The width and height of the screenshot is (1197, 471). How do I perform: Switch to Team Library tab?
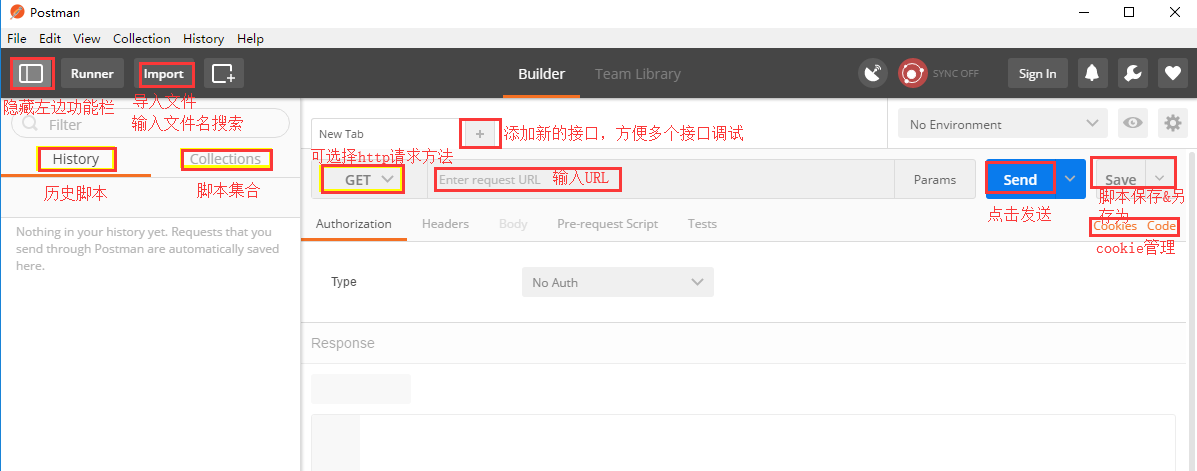click(x=637, y=73)
